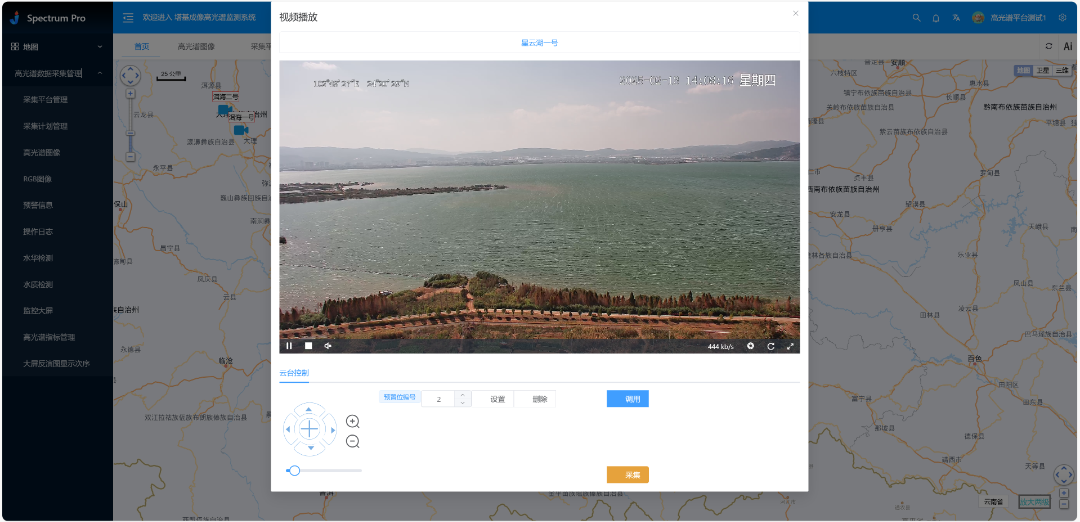Zoom out the PTZ camera
Image resolution: width=1080 pixels, height=522 pixels.
point(353,442)
